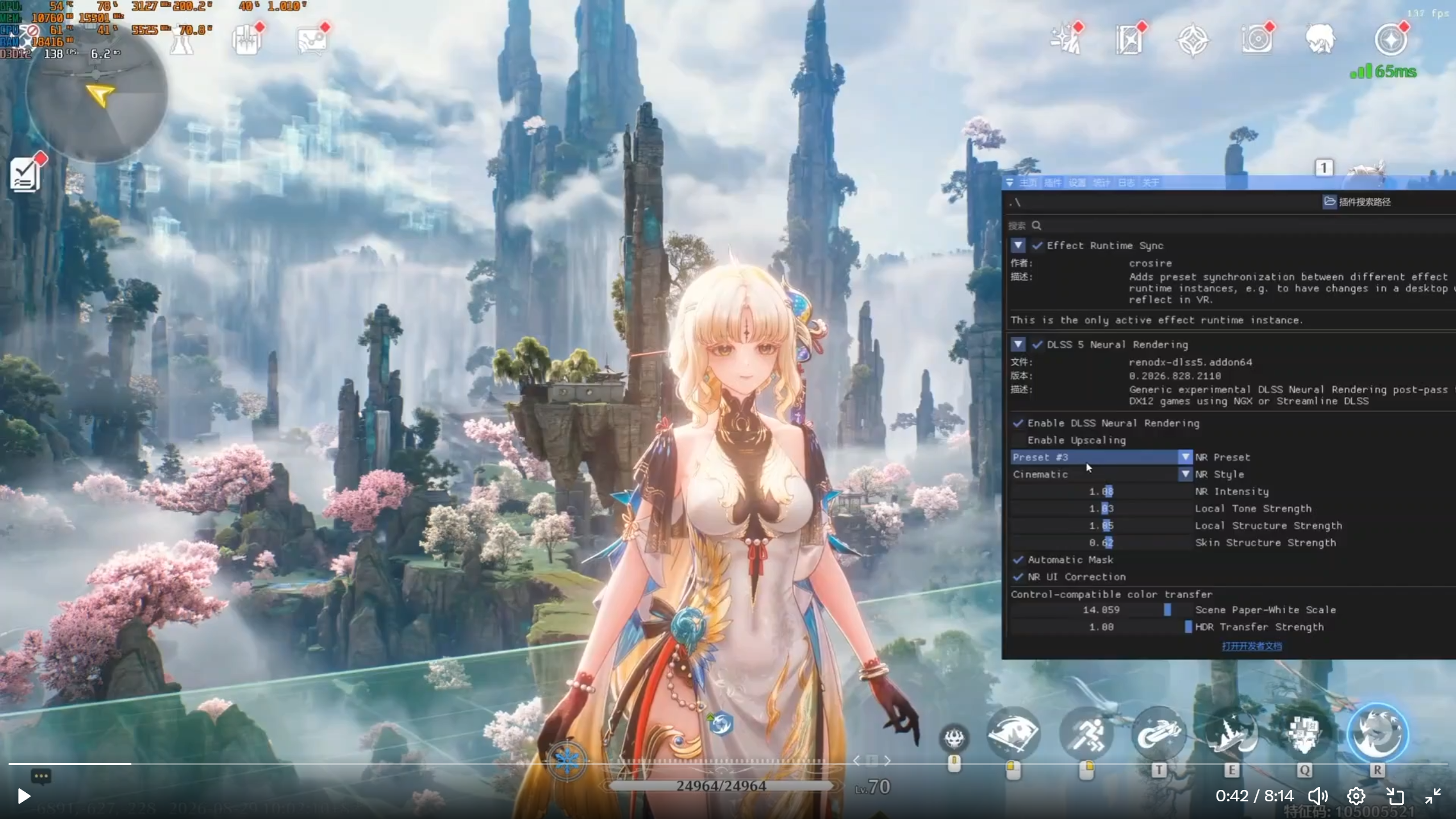Click the diamond crosshair emblem icon
Screen dimensions: 1456x819
(x=1193, y=40)
